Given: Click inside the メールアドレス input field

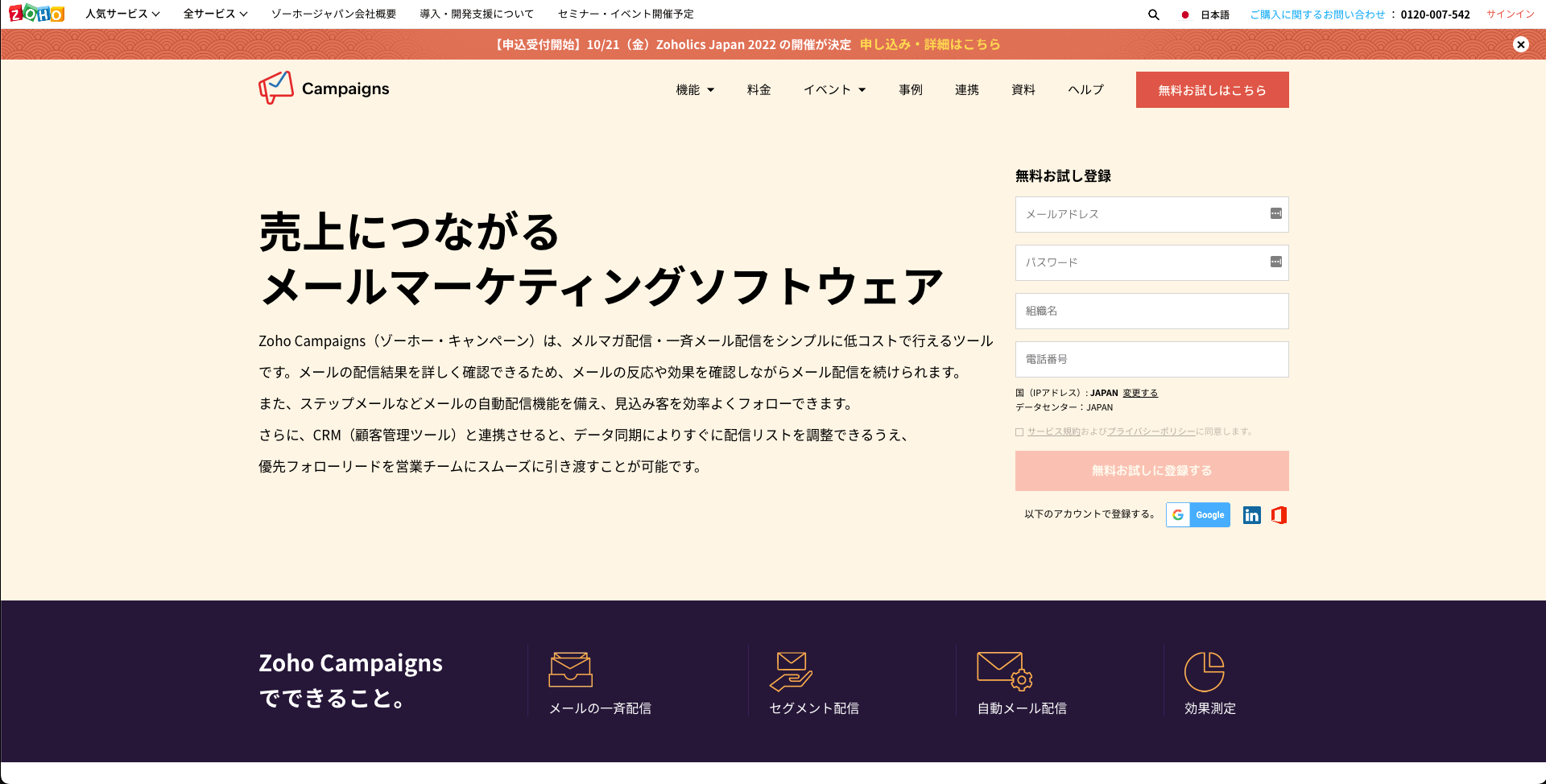Looking at the screenshot, I should pyautogui.click(x=1143, y=214).
